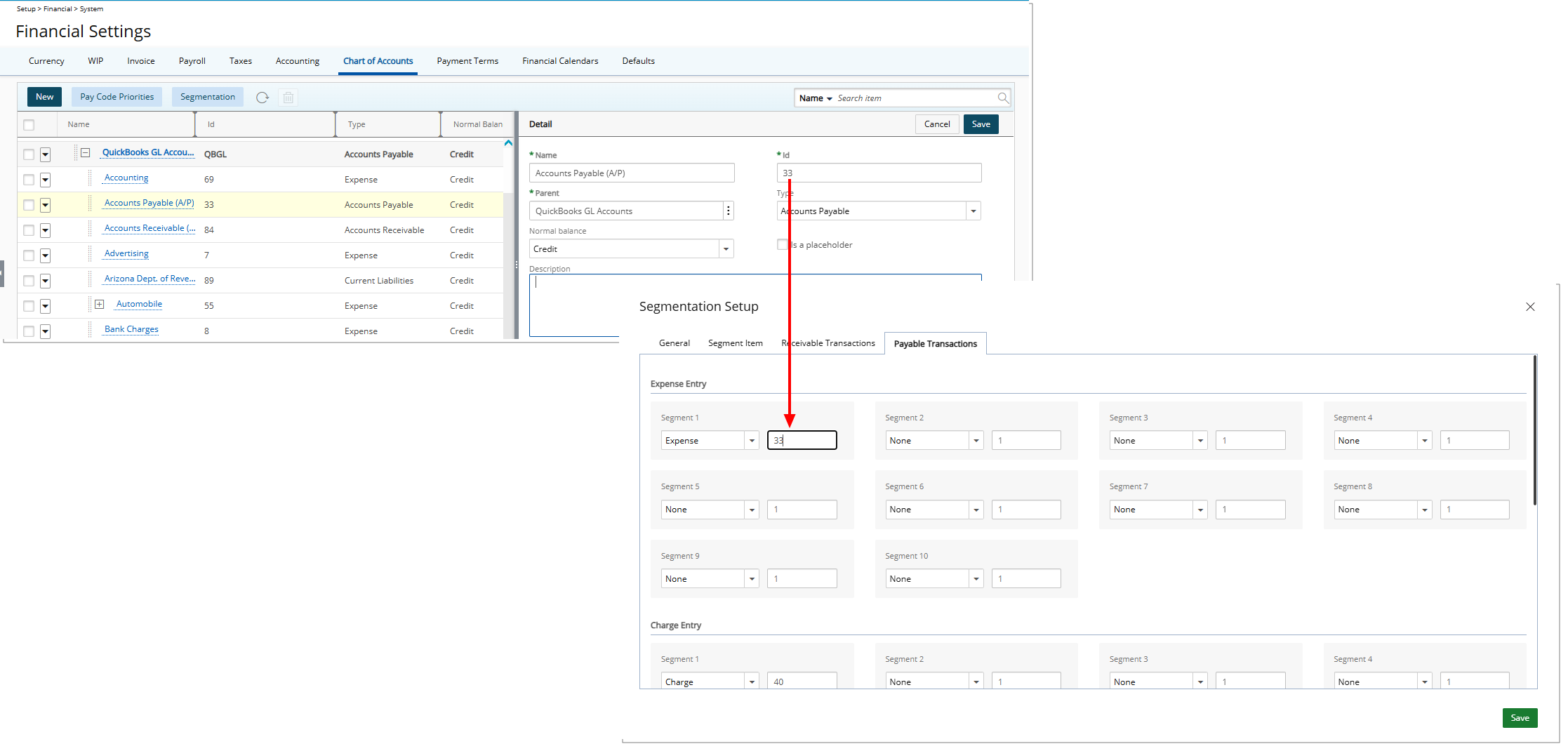This screenshot has height=751, width=1568.
Task: Enable the Is a placeholder checkbox
Action: click(783, 245)
